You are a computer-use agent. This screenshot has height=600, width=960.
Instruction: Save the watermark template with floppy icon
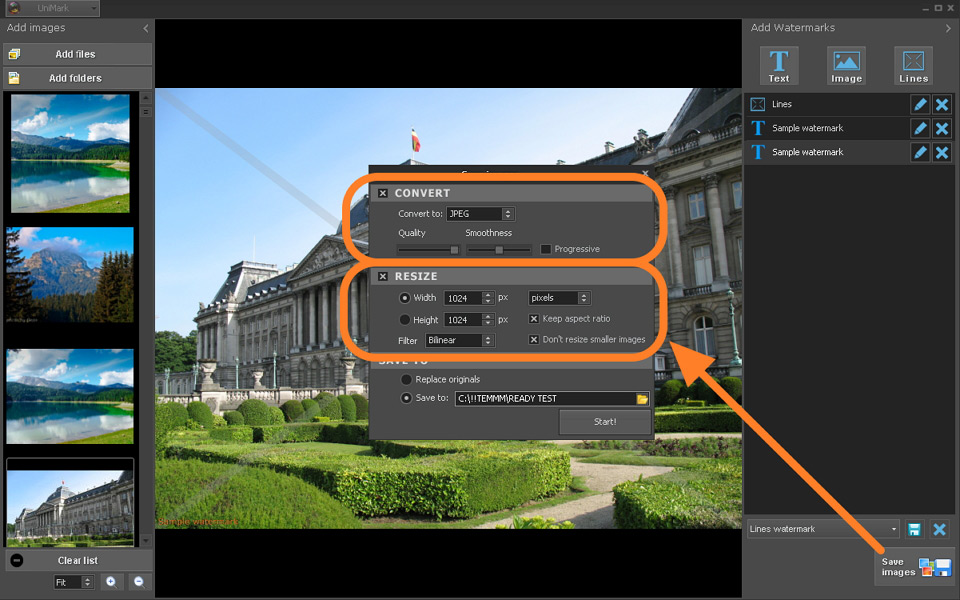(914, 529)
